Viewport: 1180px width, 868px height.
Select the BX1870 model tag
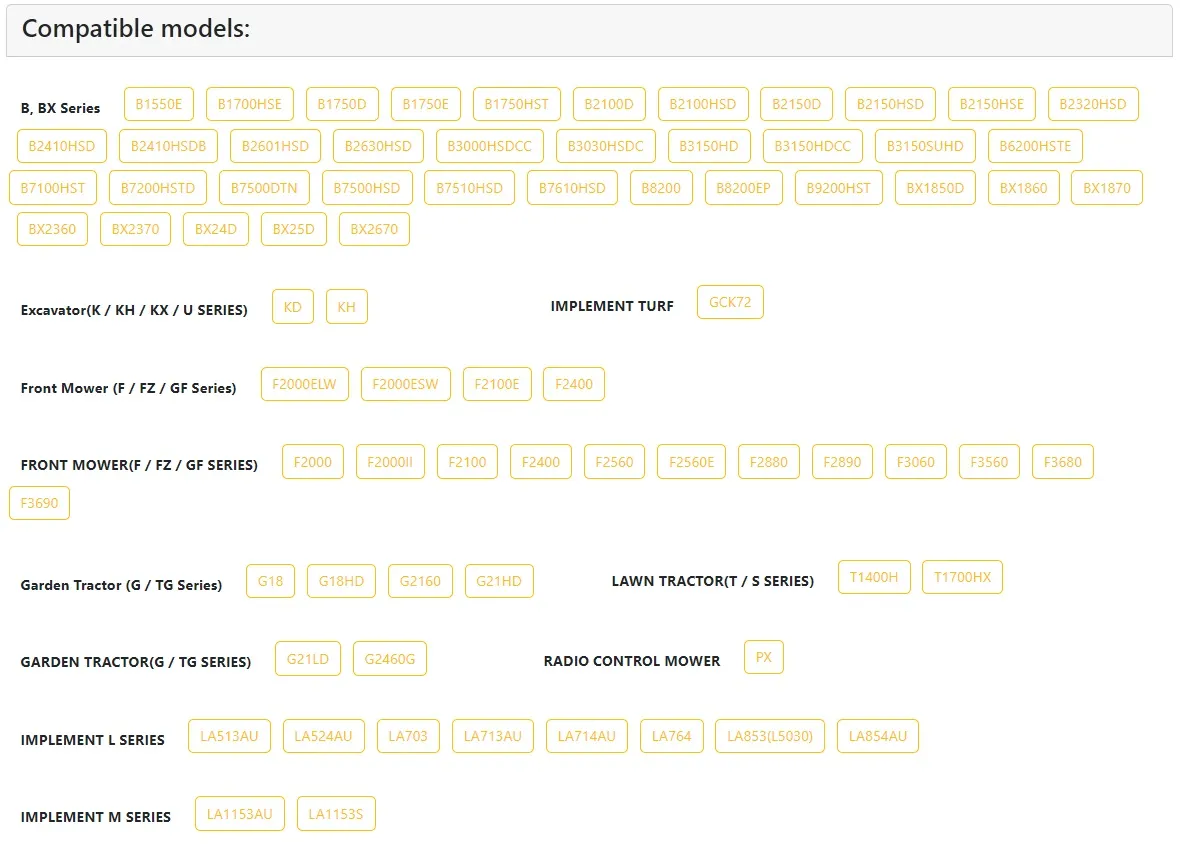tap(1107, 188)
